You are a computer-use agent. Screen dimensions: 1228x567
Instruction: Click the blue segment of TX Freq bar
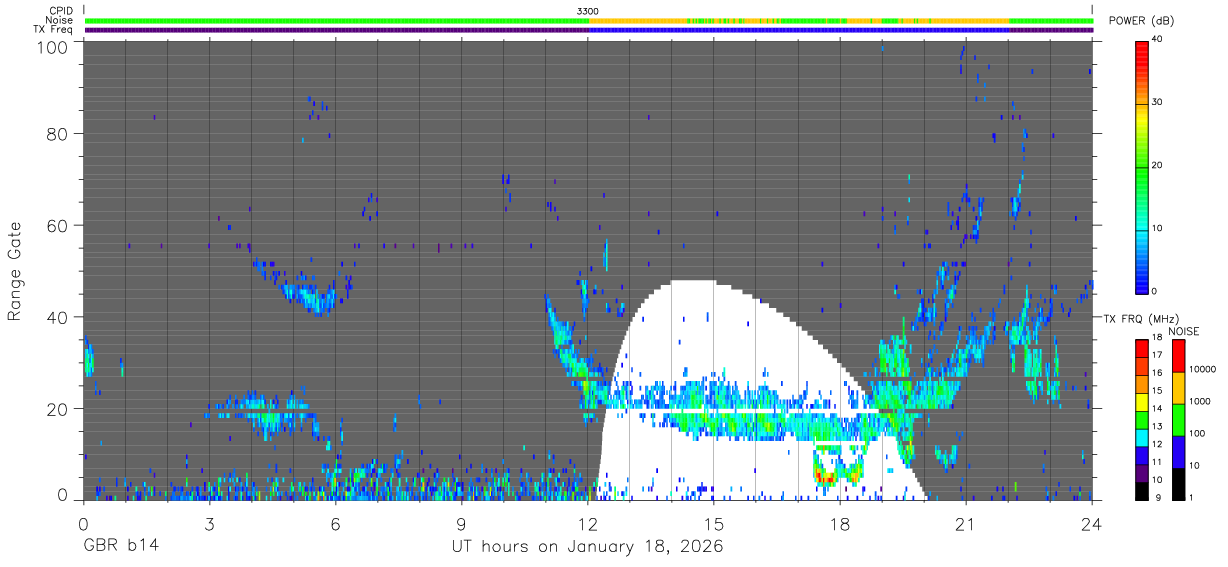pos(800,30)
